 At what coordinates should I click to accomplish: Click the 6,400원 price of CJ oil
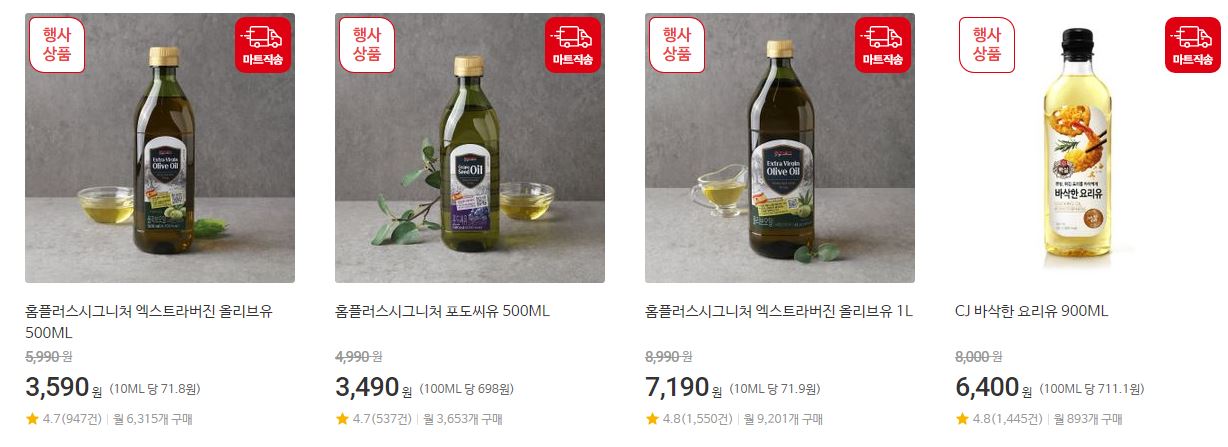tap(994, 388)
